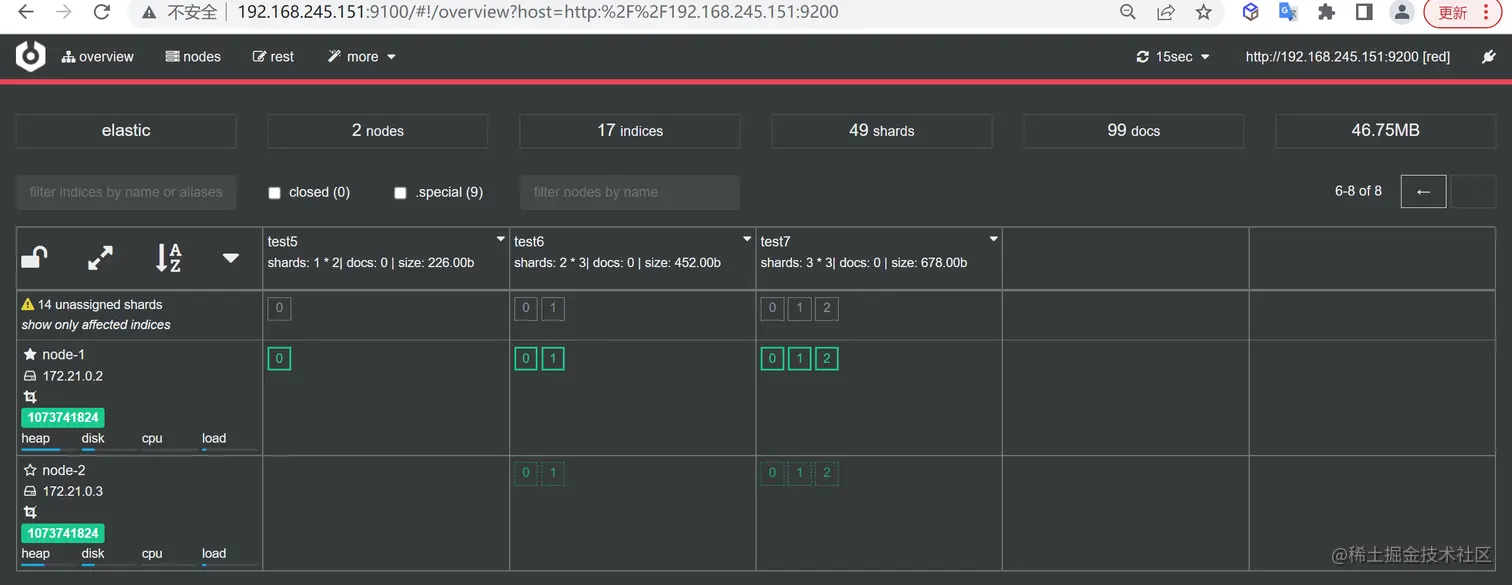Click browser back arrow

point(27,13)
